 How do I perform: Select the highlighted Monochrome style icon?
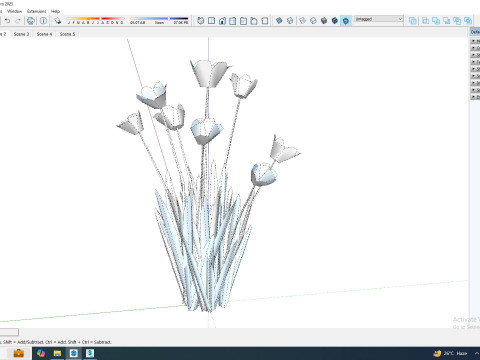point(346,21)
